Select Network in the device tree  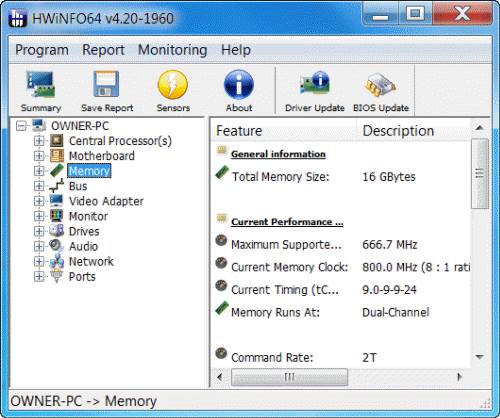pyautogui.click(x=91, y=261)
